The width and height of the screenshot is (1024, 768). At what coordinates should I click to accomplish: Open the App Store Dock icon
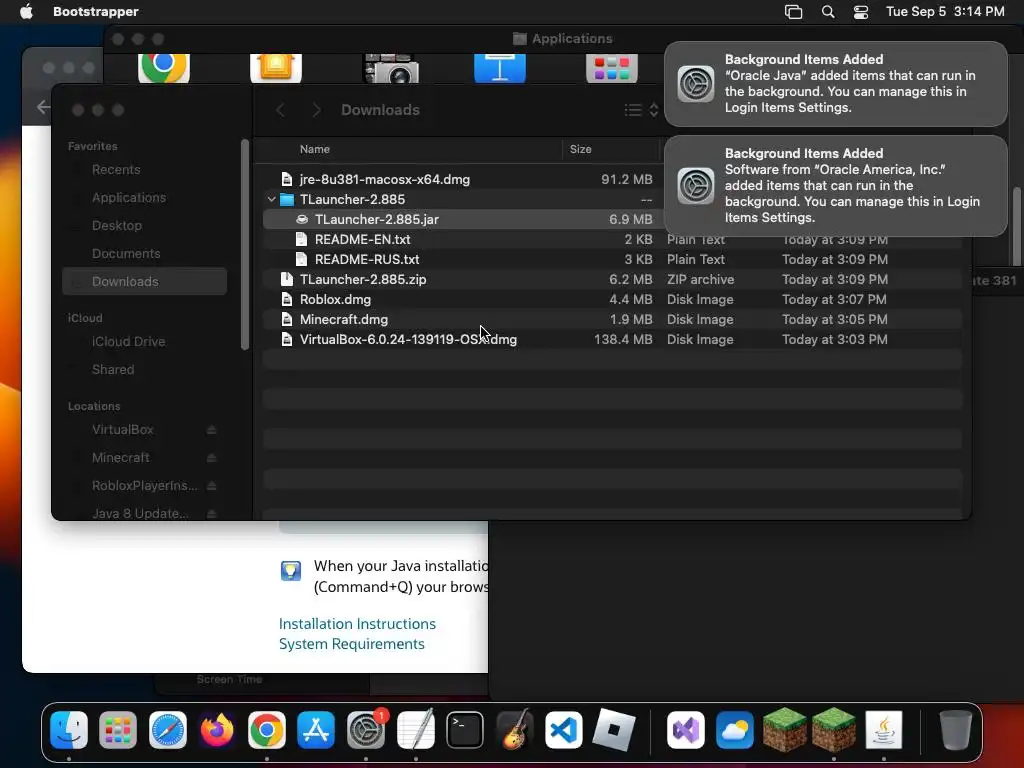tap(316, 729)
